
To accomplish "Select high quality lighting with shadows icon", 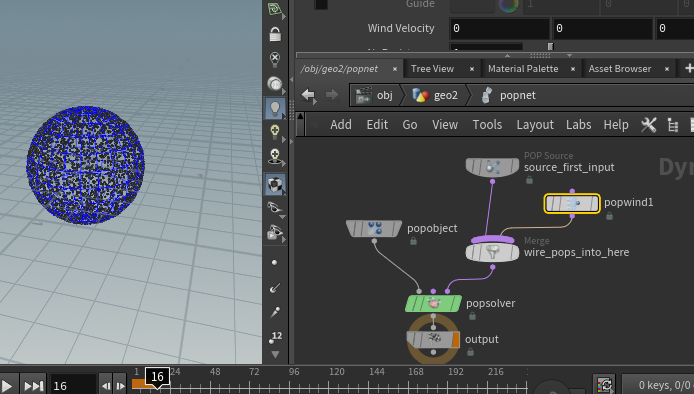I will point(275,156).
